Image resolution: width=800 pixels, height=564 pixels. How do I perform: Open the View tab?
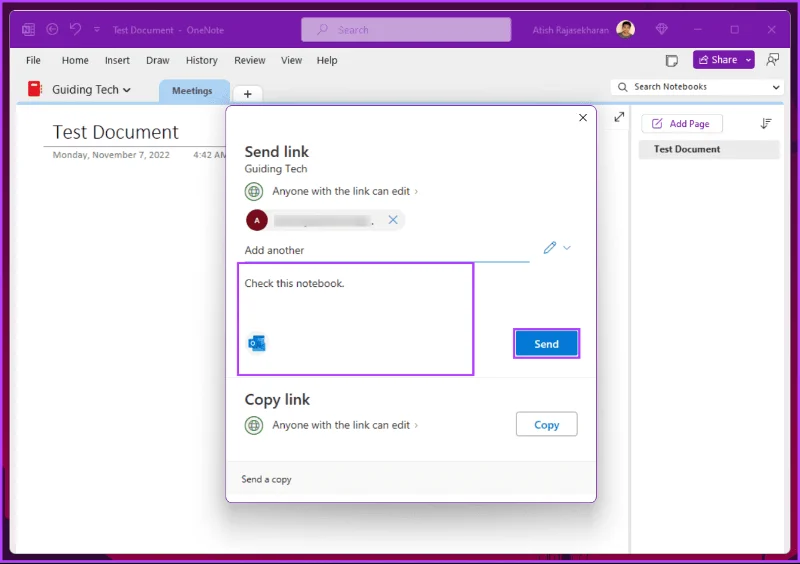coord(291,60)
